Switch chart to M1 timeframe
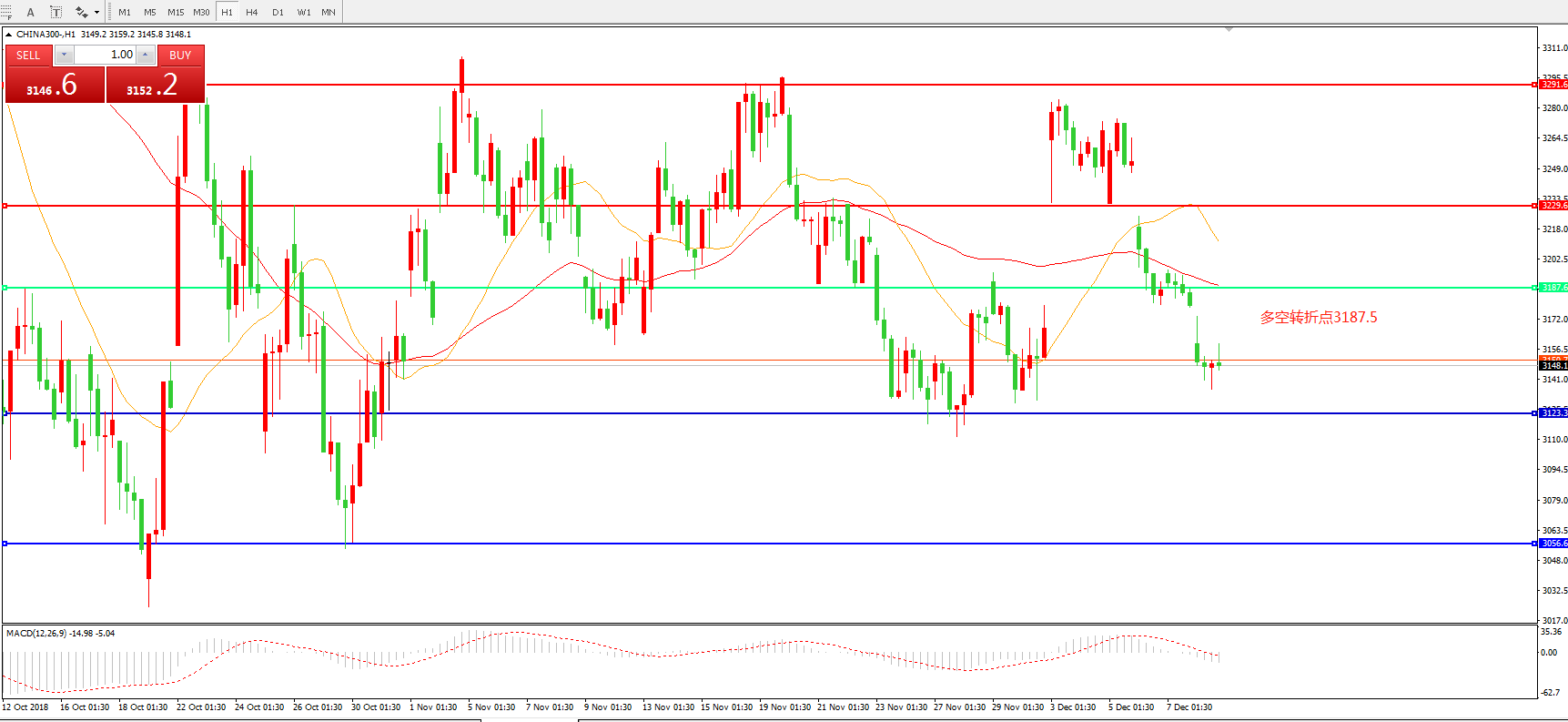The width and height of the screenshot is (1568, 722). (125, 12)
